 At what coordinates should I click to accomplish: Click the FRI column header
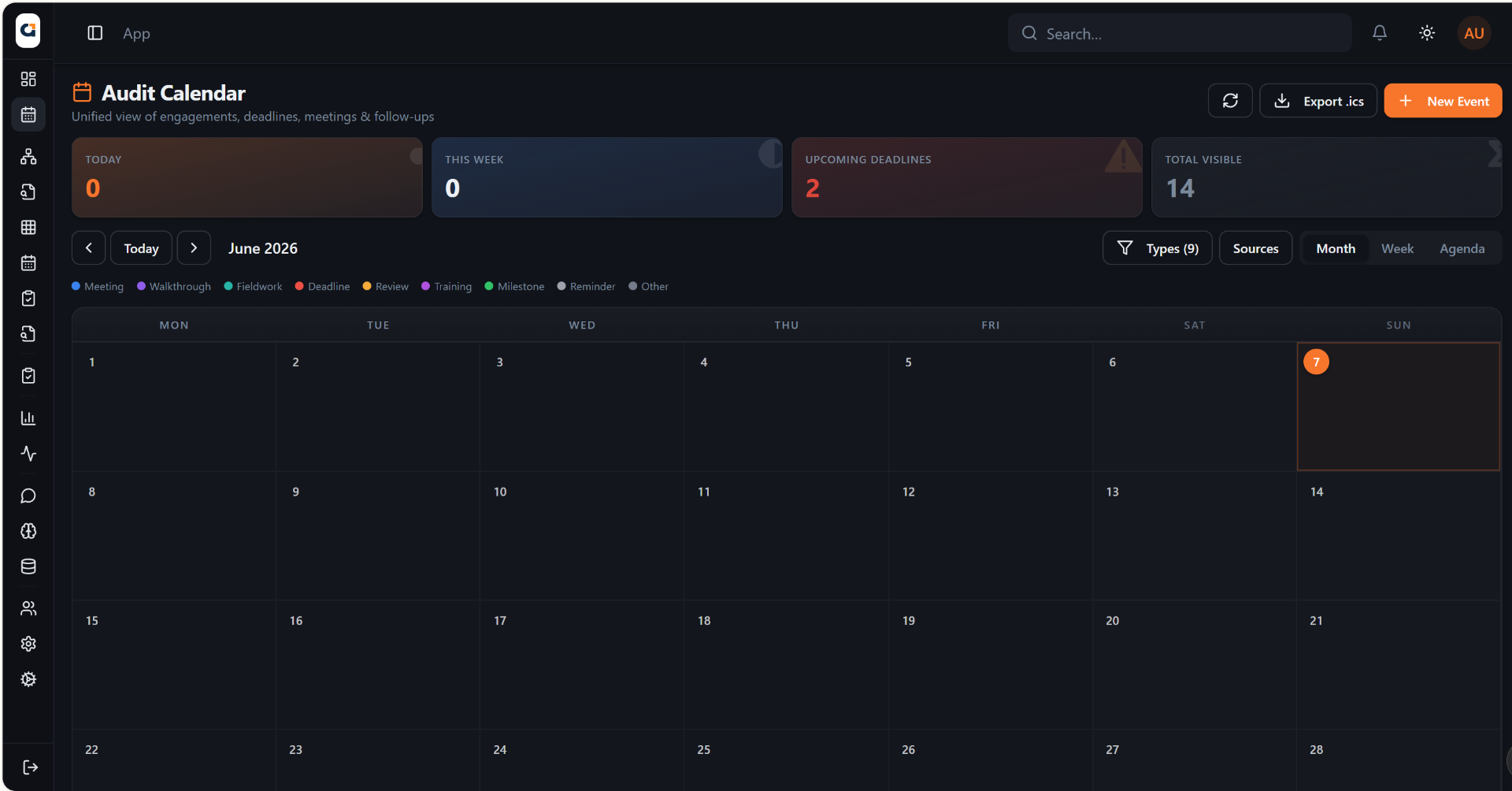click(x=991, y=325)
